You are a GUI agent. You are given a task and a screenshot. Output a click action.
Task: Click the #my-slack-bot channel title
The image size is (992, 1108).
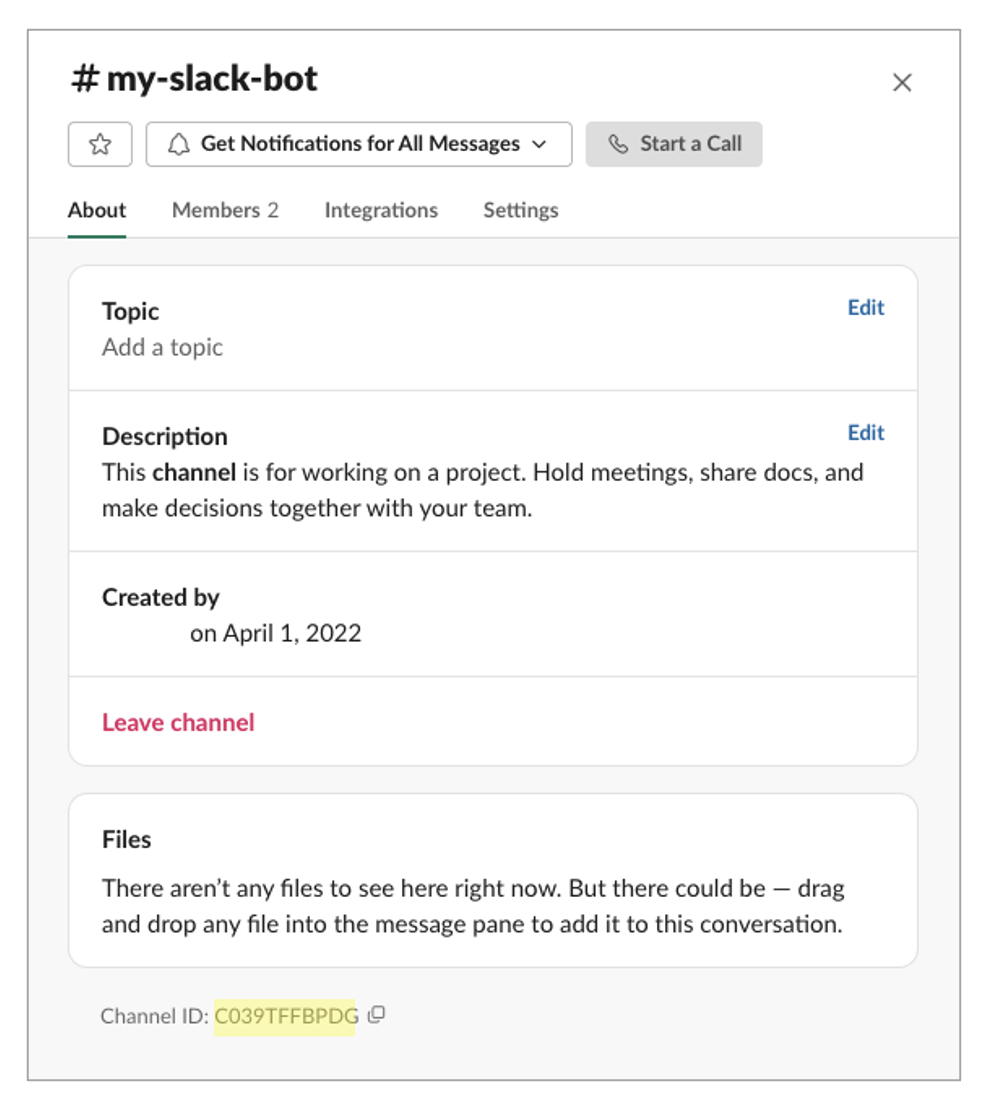tap(194, 78)
